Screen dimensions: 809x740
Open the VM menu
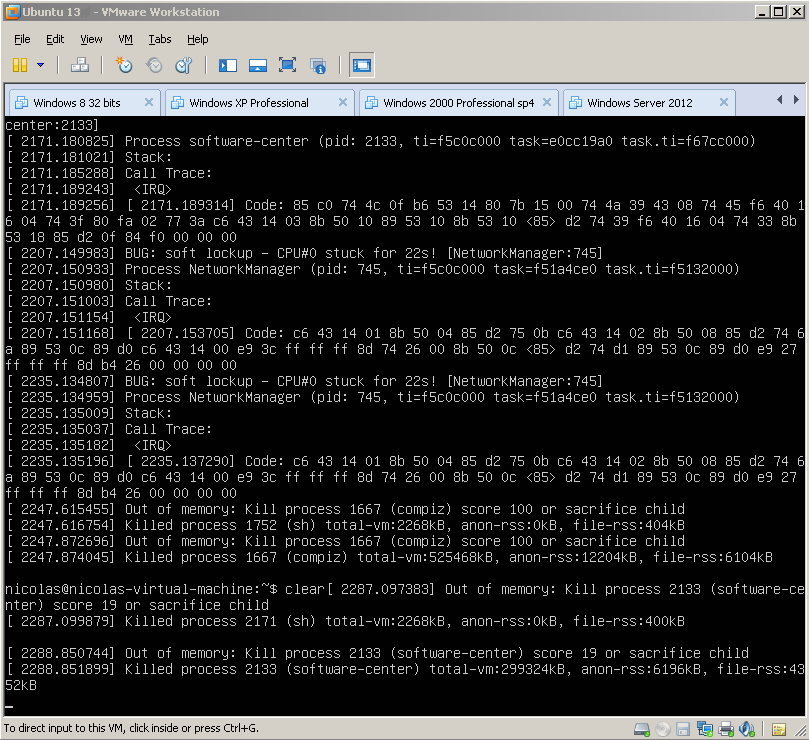tap(125, 39)
